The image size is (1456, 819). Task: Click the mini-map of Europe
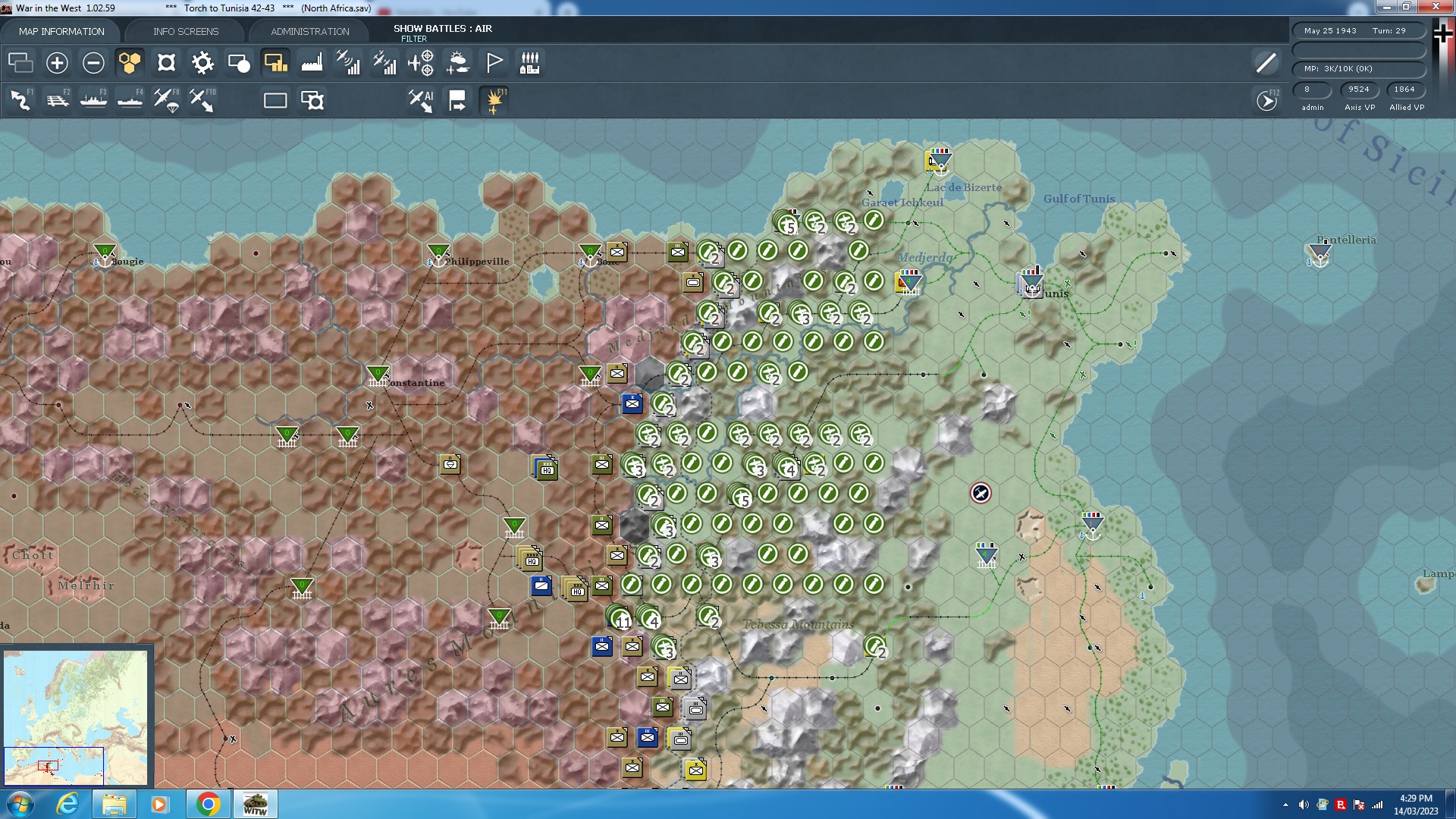[x=76, y=717]
